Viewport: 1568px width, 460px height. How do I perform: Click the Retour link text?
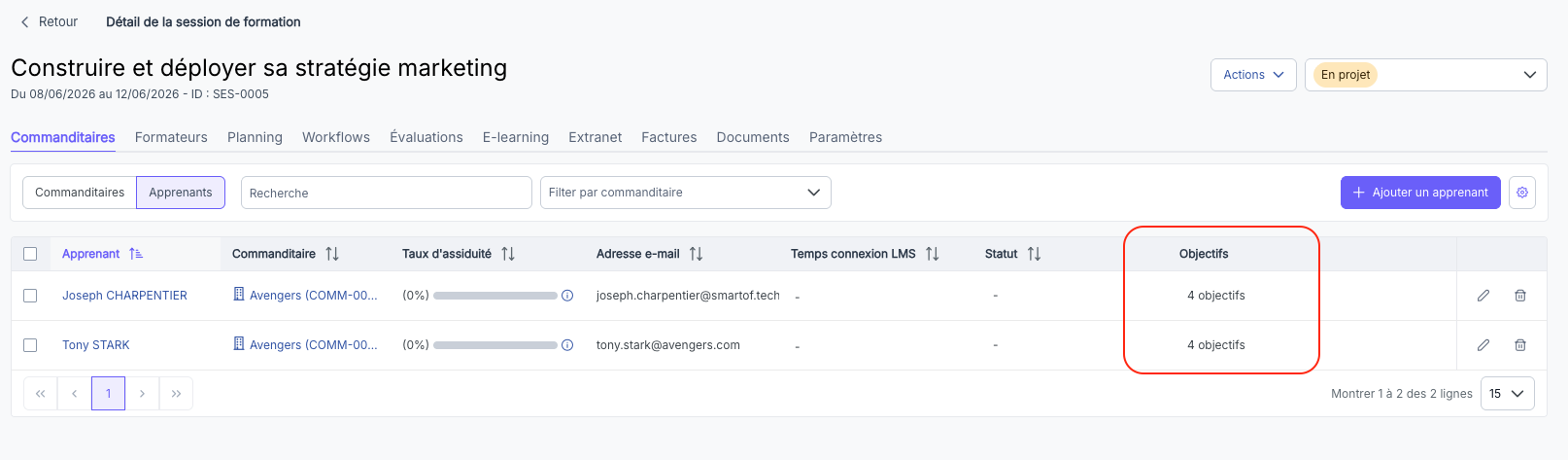58,21
